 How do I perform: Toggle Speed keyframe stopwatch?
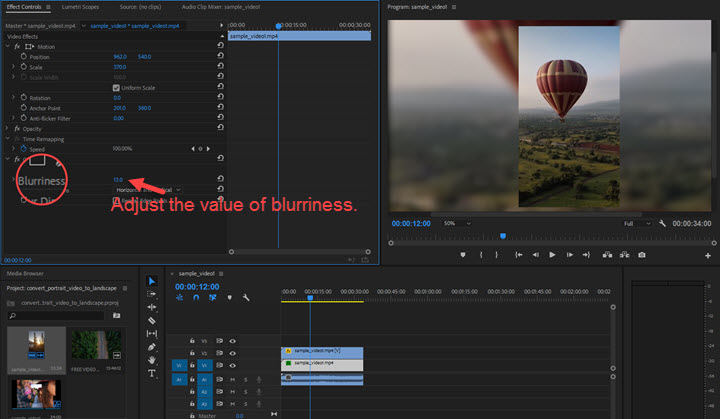coord(23,148)
